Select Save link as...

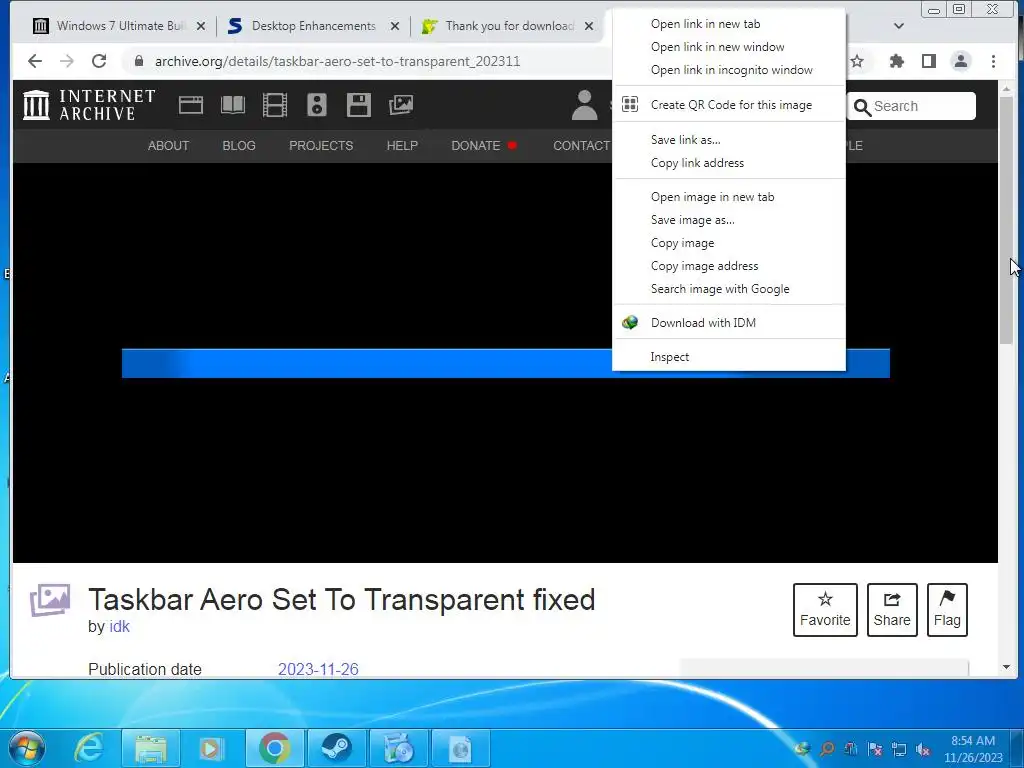pyautogui.click(x=728, y=140)
